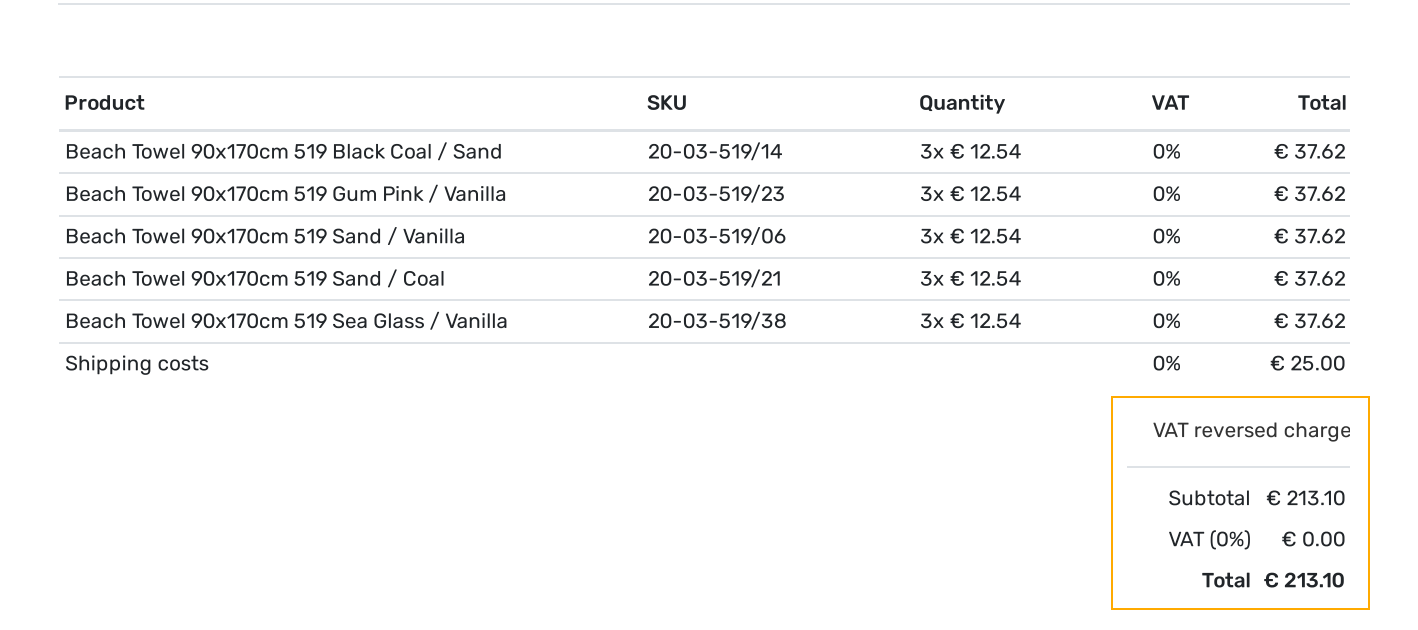The height and width of the screenshot is (630, 1418).
Task: Click SKU 20-03-519/38
Action: coord(717,321)
